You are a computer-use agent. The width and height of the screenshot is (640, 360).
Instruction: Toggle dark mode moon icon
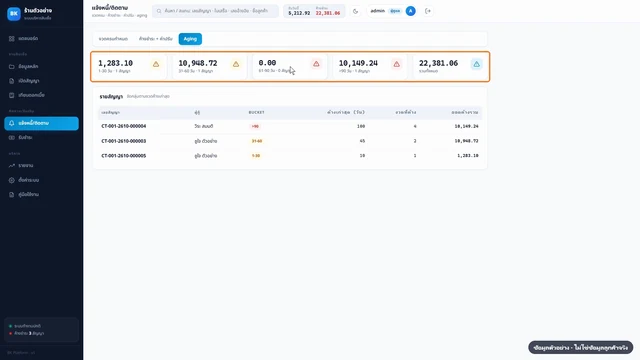[x=356, y=11]
